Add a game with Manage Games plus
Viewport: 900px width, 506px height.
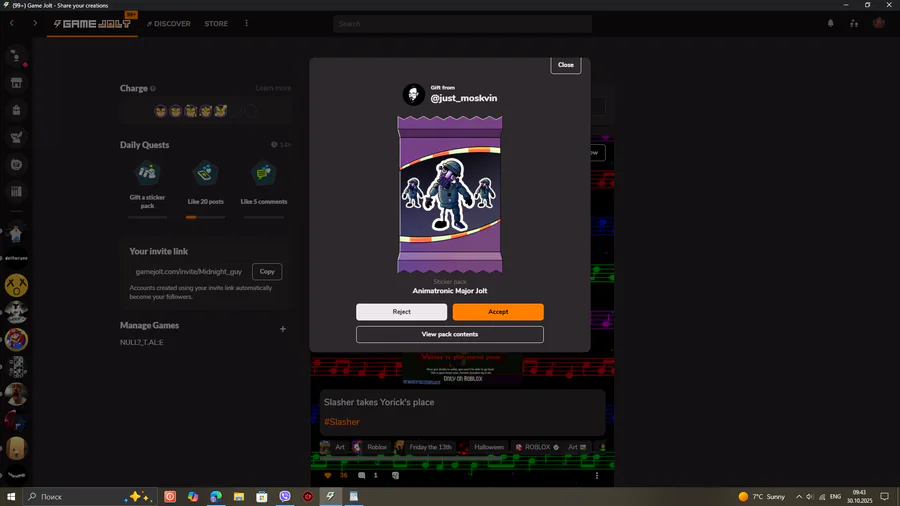pos(282,329)
